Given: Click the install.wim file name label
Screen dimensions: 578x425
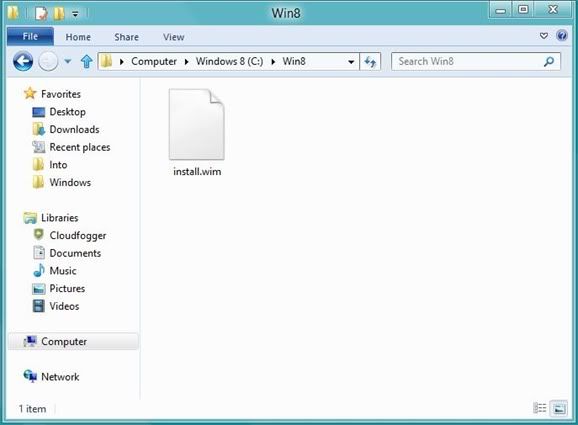Looking at the screenshot, I should tap(197, 172).
